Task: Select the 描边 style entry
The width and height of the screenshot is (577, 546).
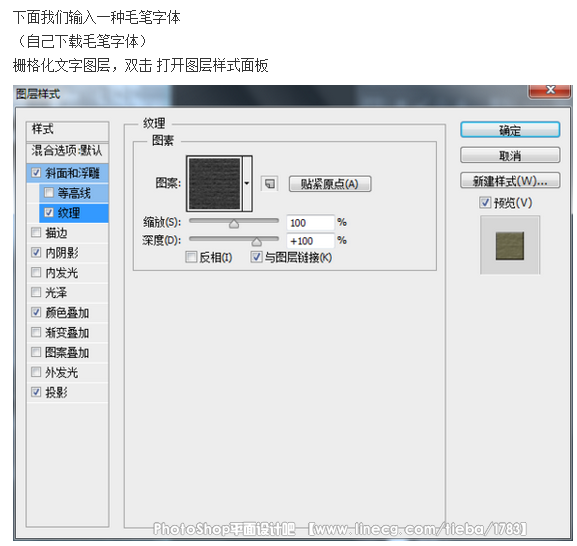Action: [x=68, y=233]
